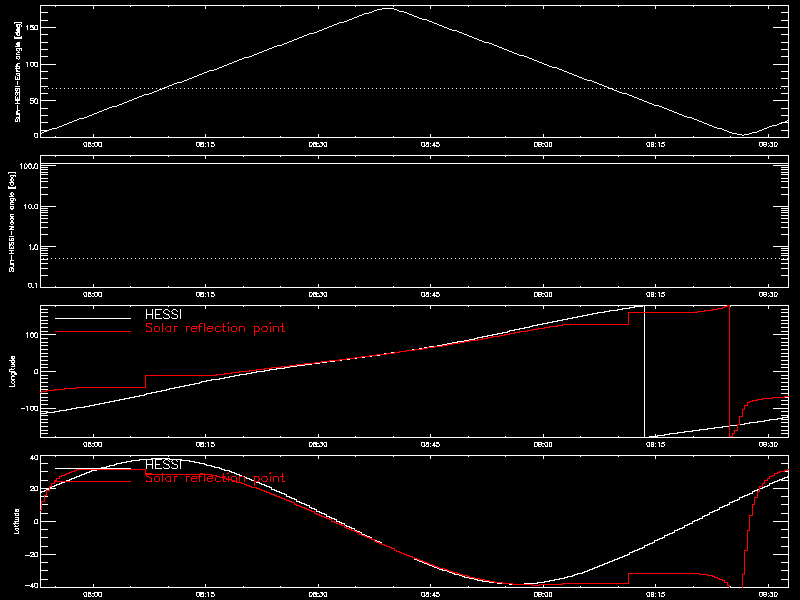
Task: Click the 20 tick label on Latitude axis
Action: [34, 489]
